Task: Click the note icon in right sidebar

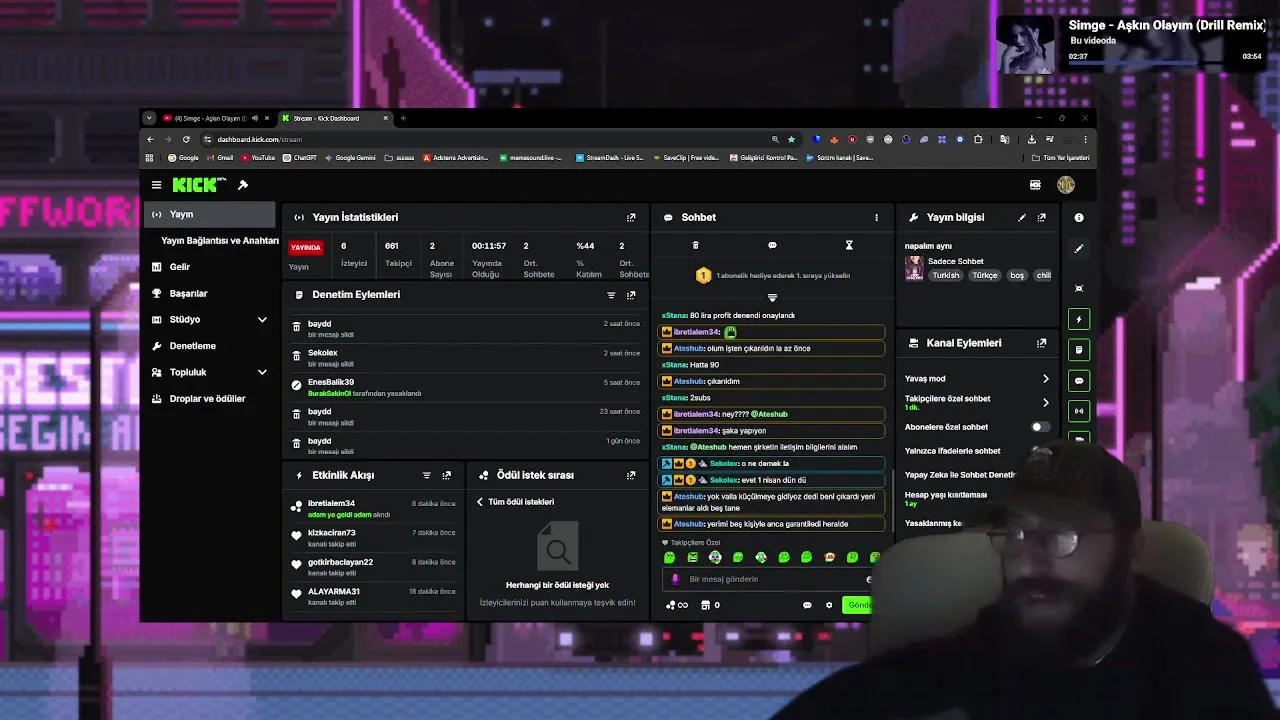Action: 1079,350
